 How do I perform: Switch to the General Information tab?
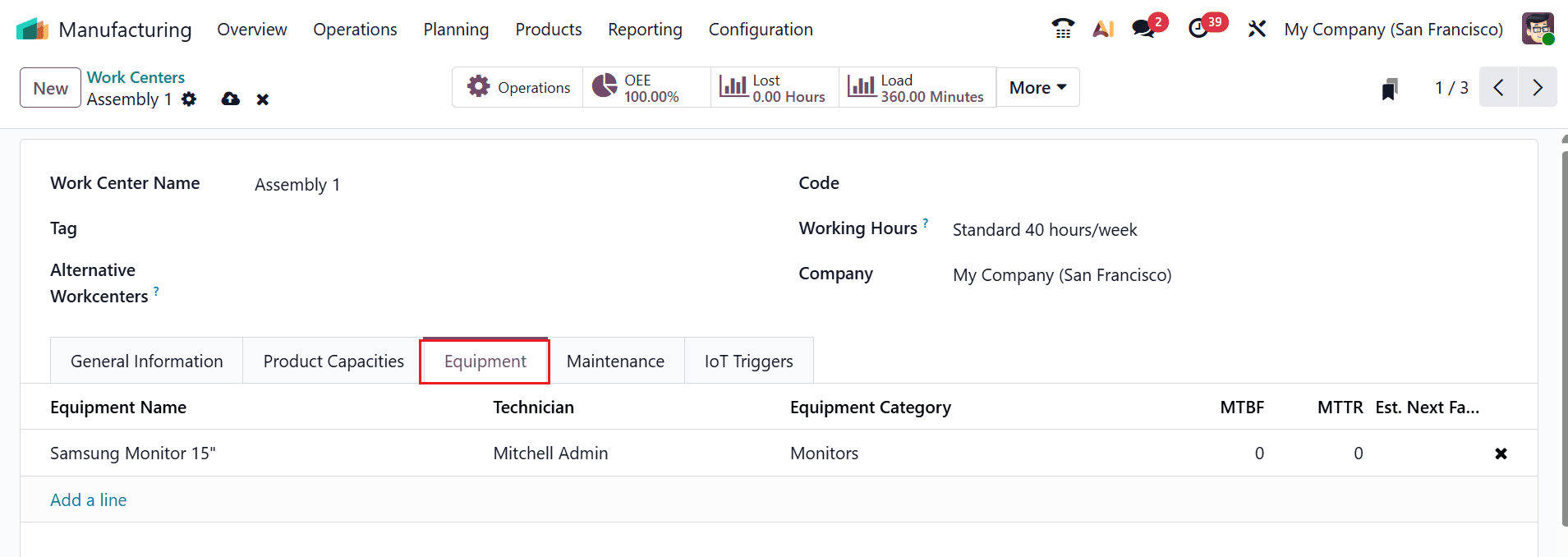coord(147,361)
